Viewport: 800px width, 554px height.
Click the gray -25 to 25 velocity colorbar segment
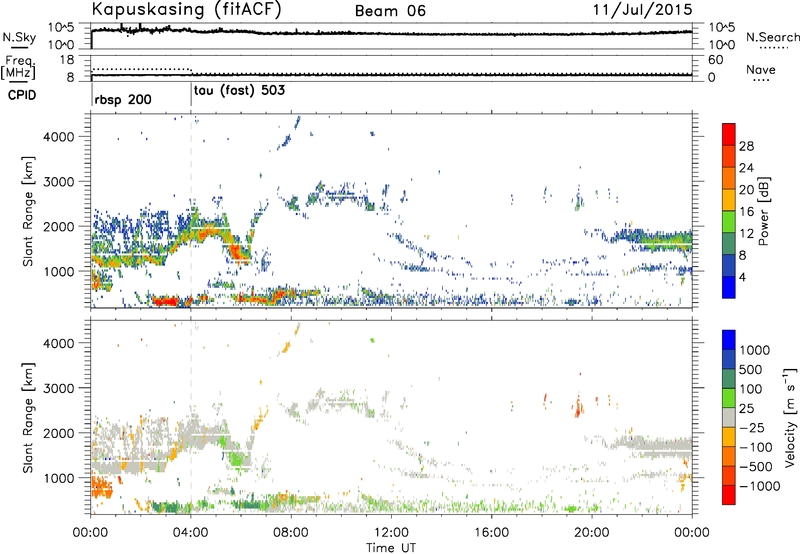click(x=729, y=417)
